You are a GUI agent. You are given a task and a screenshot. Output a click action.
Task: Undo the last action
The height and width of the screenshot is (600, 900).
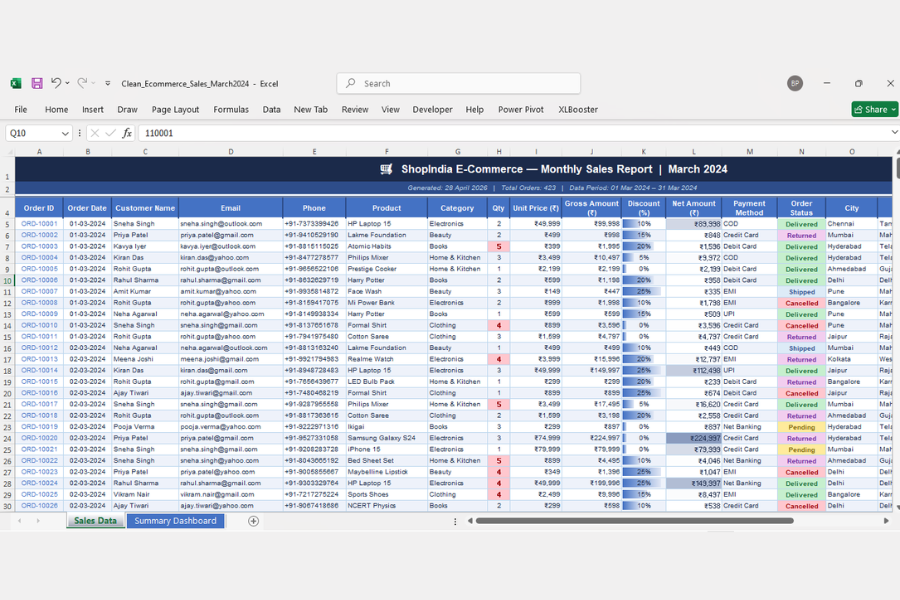(56, 83)
